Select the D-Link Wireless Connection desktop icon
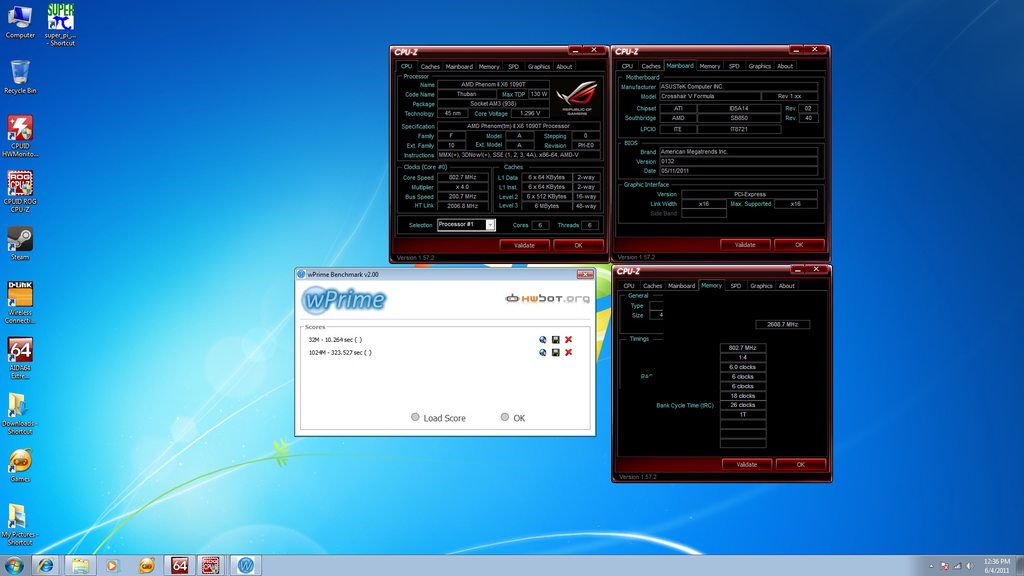The image size is (1024, 576). (x=20, y=302)
